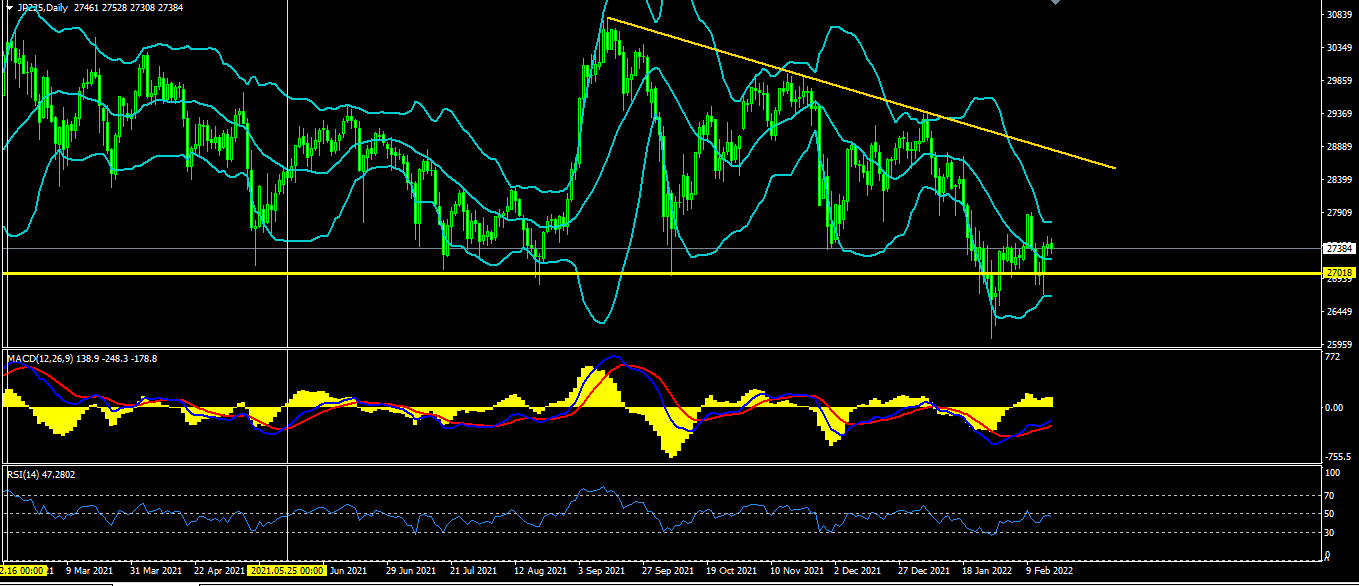Screen dimensions: 1359x586
Task: Click the 28399 level on the price scale
Action: click(1338, 180)
